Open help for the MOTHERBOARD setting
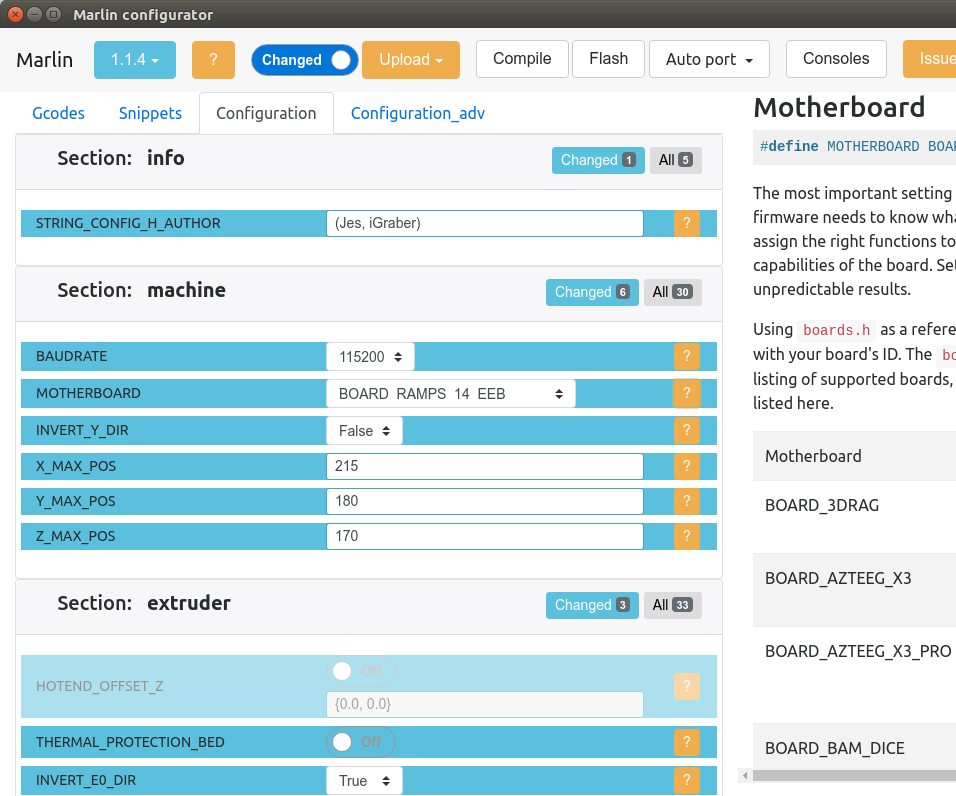956x796 pixels. 686,393
